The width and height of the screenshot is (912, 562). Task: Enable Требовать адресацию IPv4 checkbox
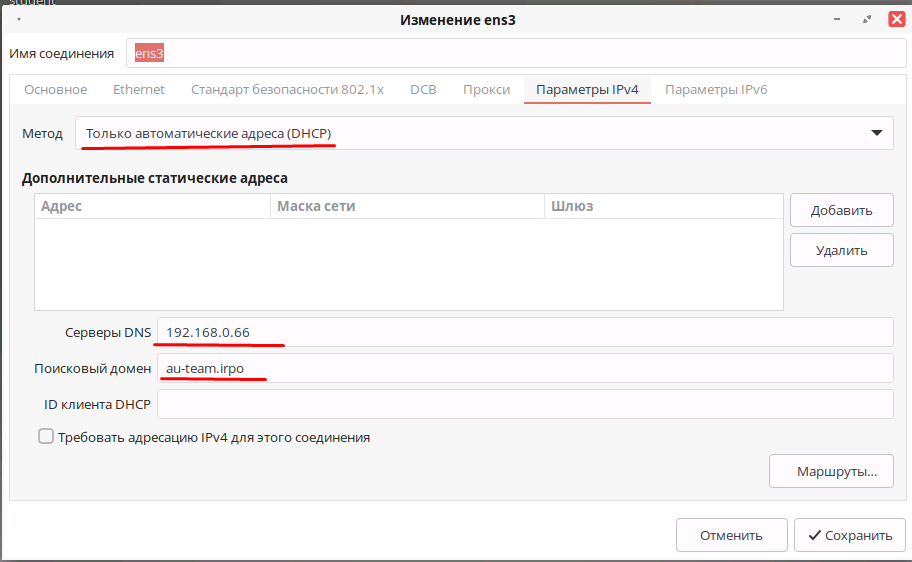pyautogui.click(x=46, y=437)
